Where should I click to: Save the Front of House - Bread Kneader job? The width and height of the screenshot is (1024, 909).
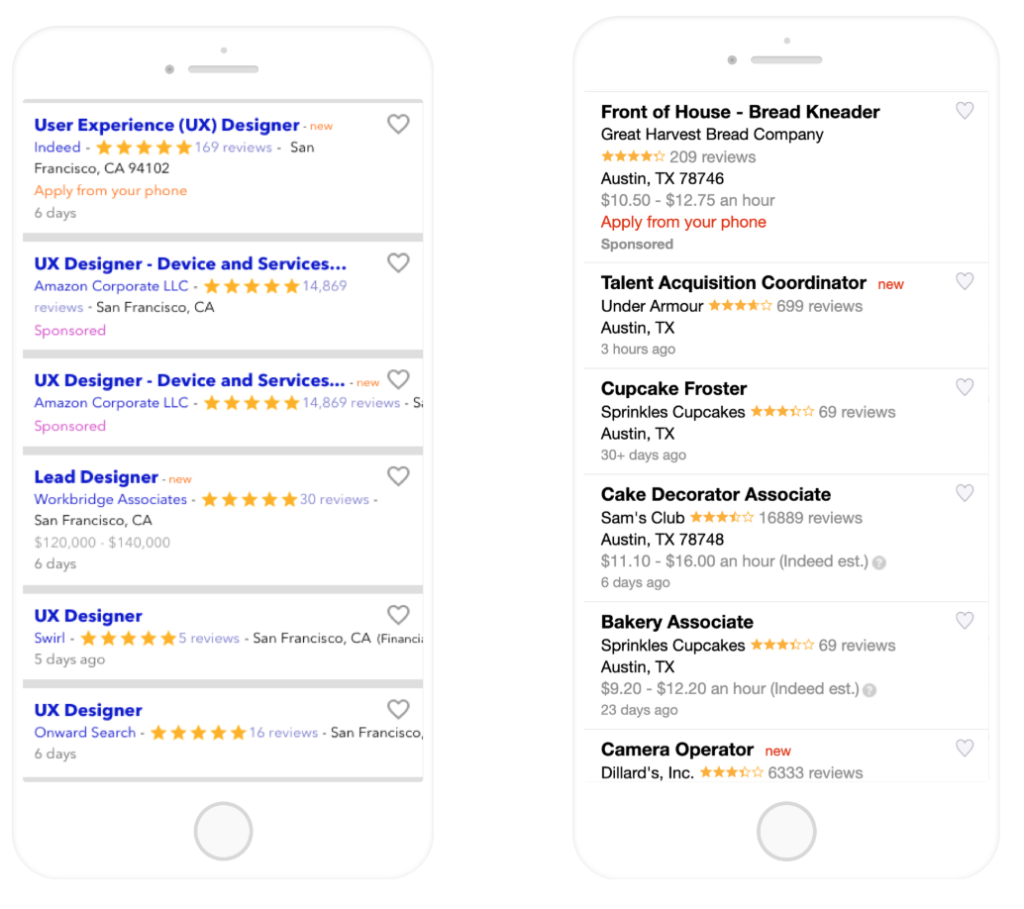[964, 111]
